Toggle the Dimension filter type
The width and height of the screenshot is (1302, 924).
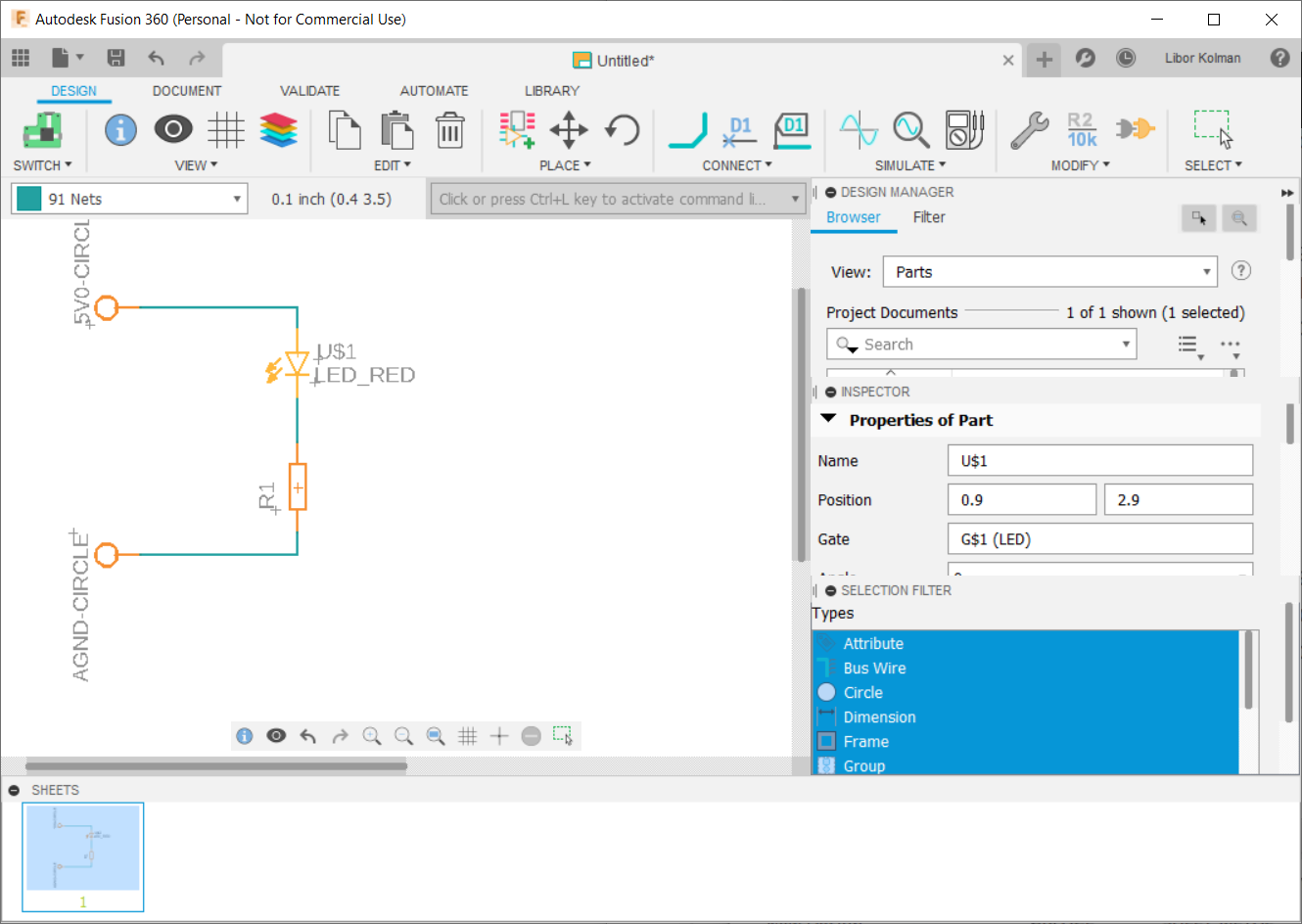[x=1026, y=716]
